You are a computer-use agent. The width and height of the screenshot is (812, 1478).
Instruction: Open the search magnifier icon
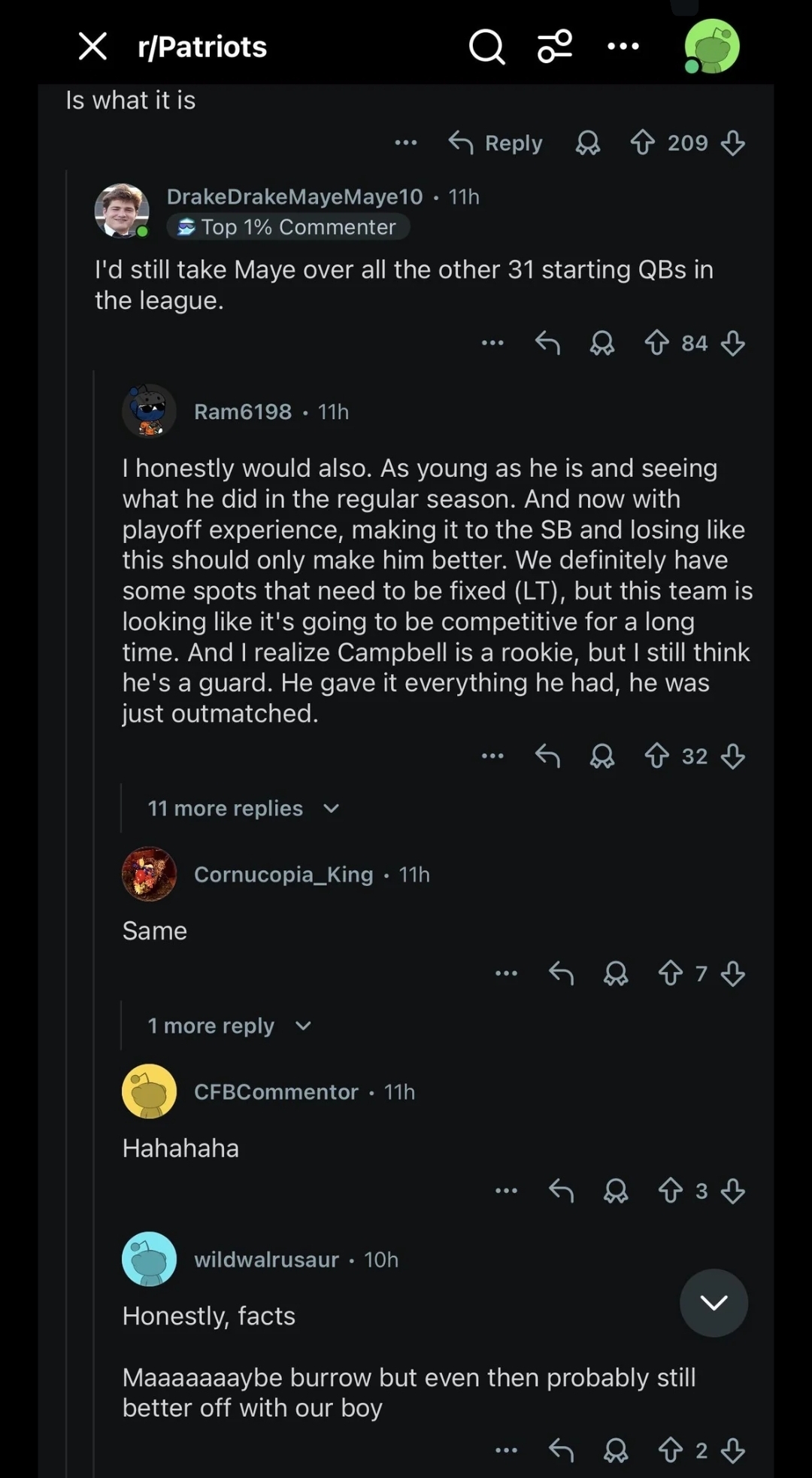487,47
